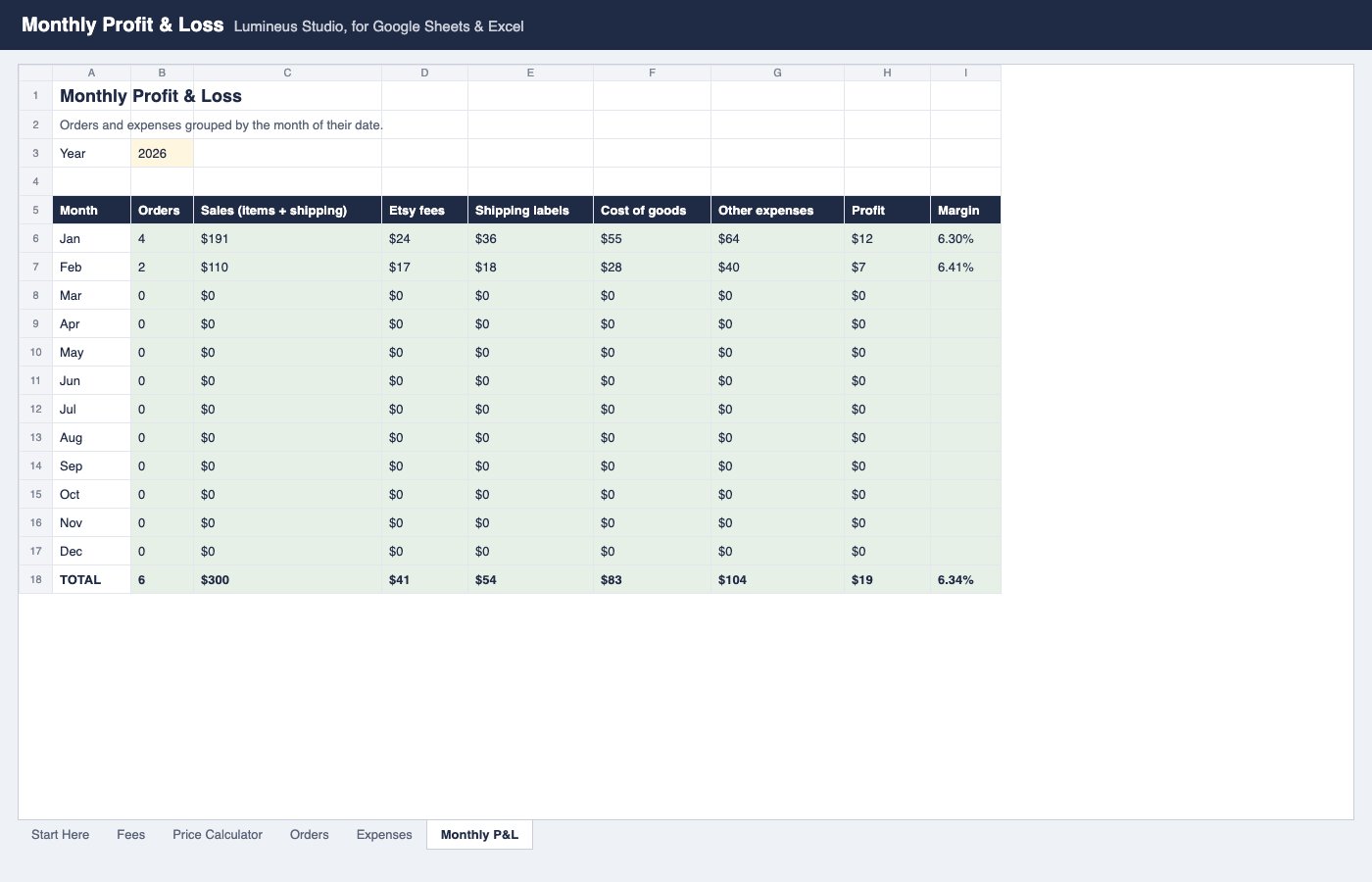Open the Start Here sheet tab
The width and height of the screenshot is (1372, 882).
(x=60, y=835)
